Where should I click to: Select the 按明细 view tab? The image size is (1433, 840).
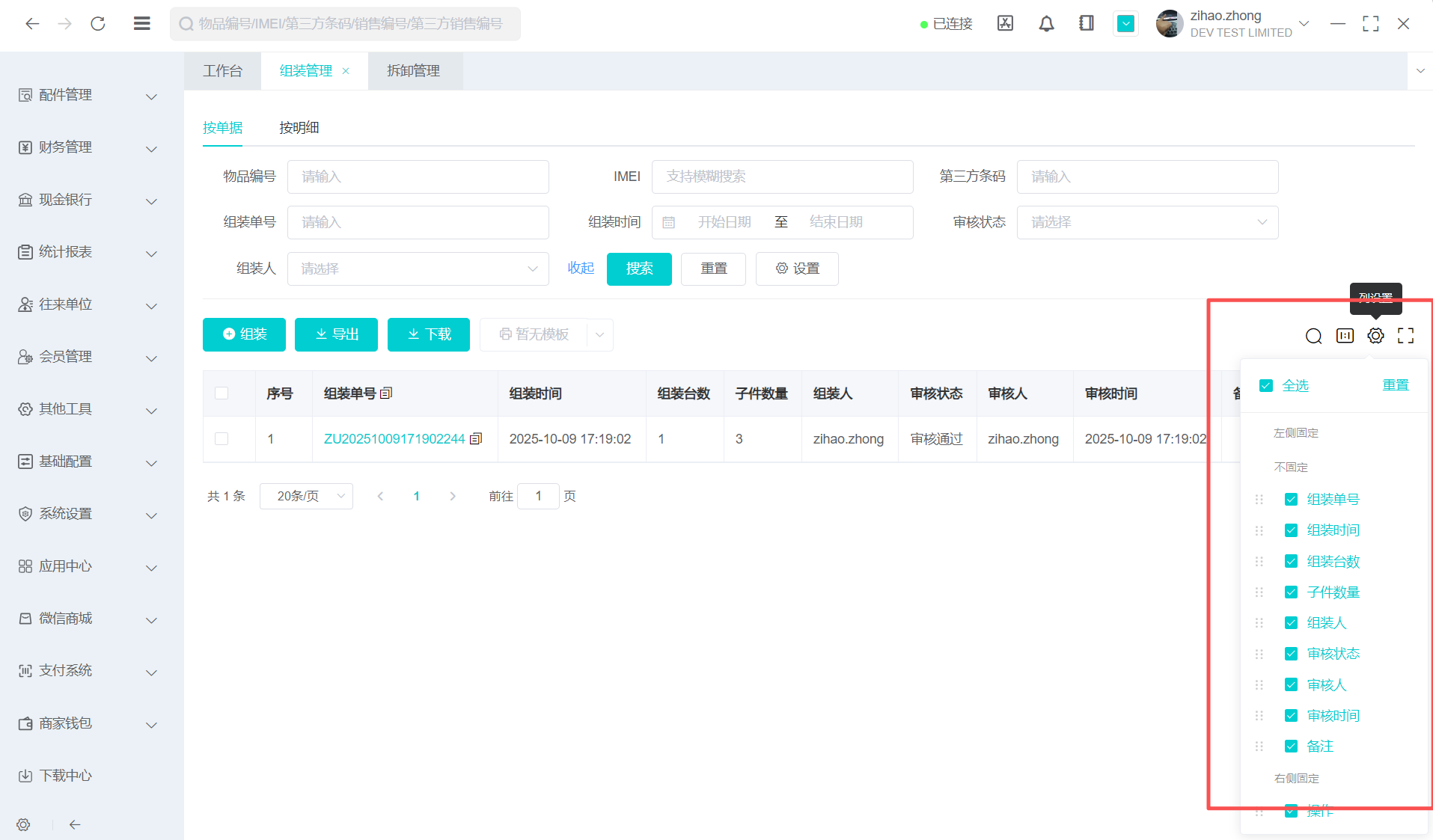(x=299, y=128)
